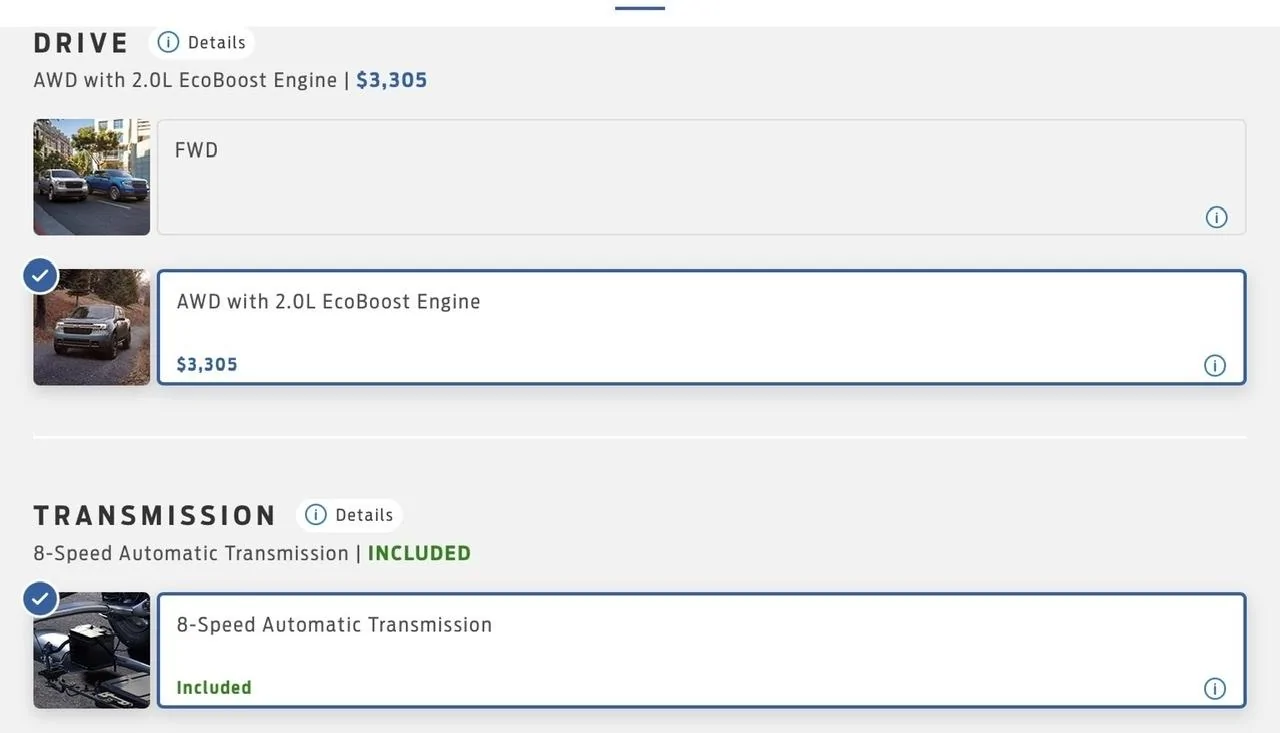Open Details next to DRIVE heading
Viewport: 1280px width, 733px height.
[x=203, y=42]
